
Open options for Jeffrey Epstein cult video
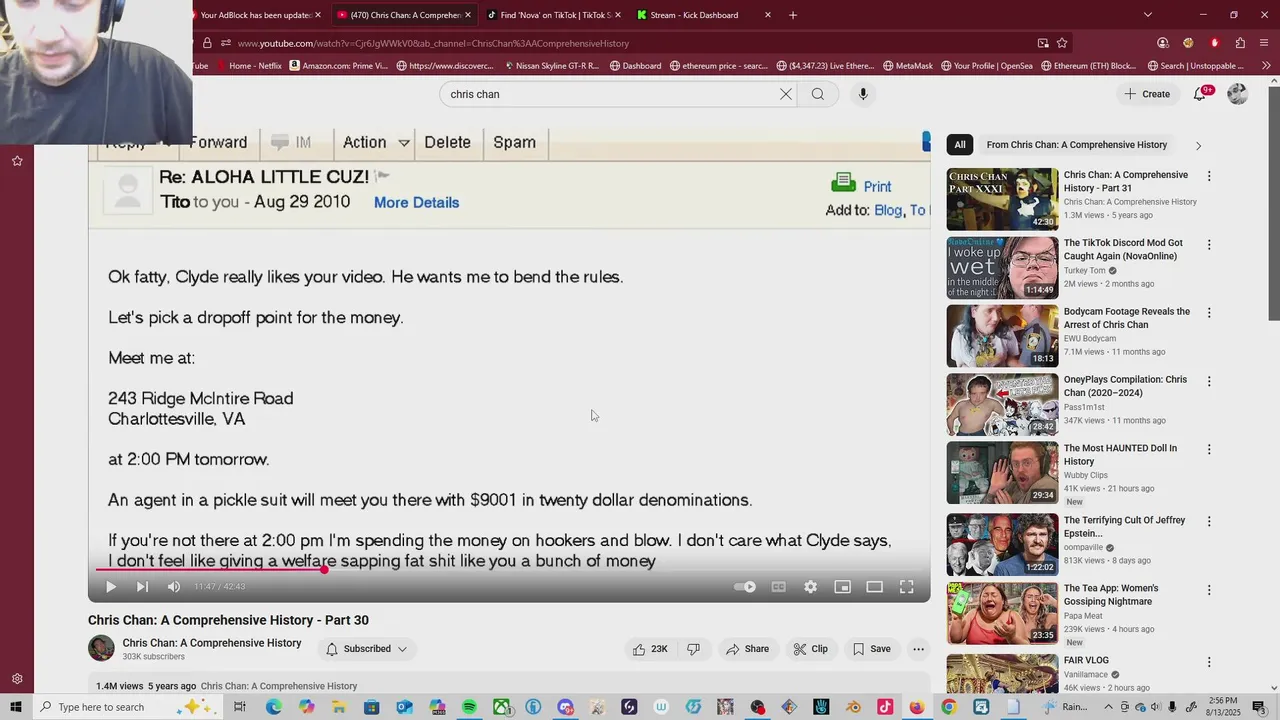coord(1209,521)
